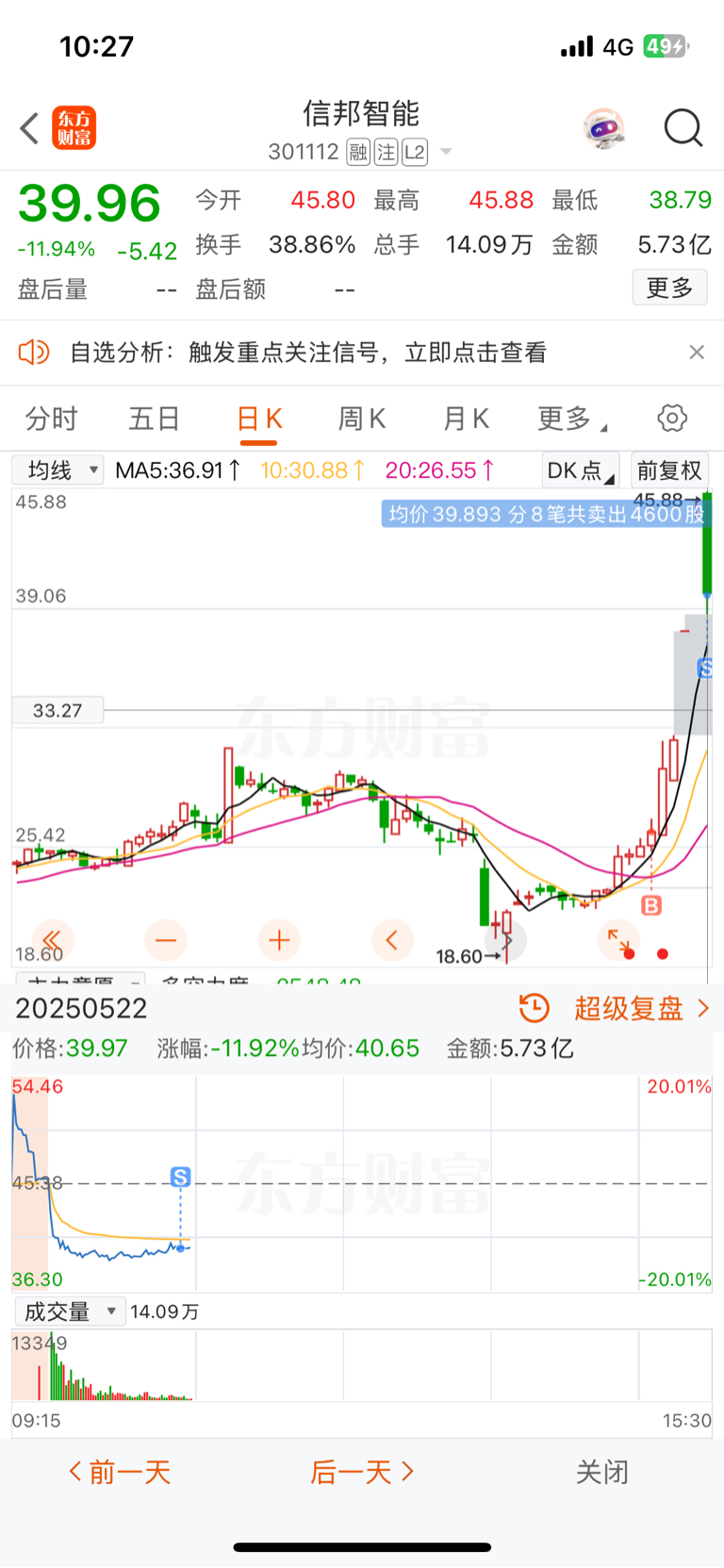Tap the 最低 38.79 value

click(680, 200)
